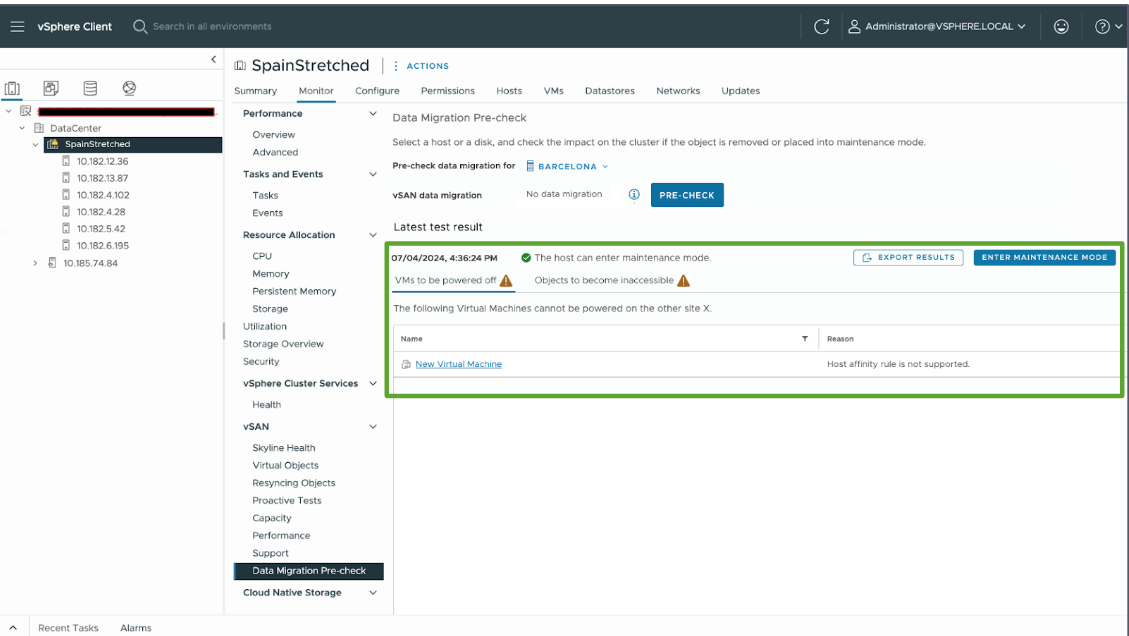This screenshot has height=636, width=1129.
Task: Click ENTER MAINTENANCE MODE button
Action: coord(1045,257)
